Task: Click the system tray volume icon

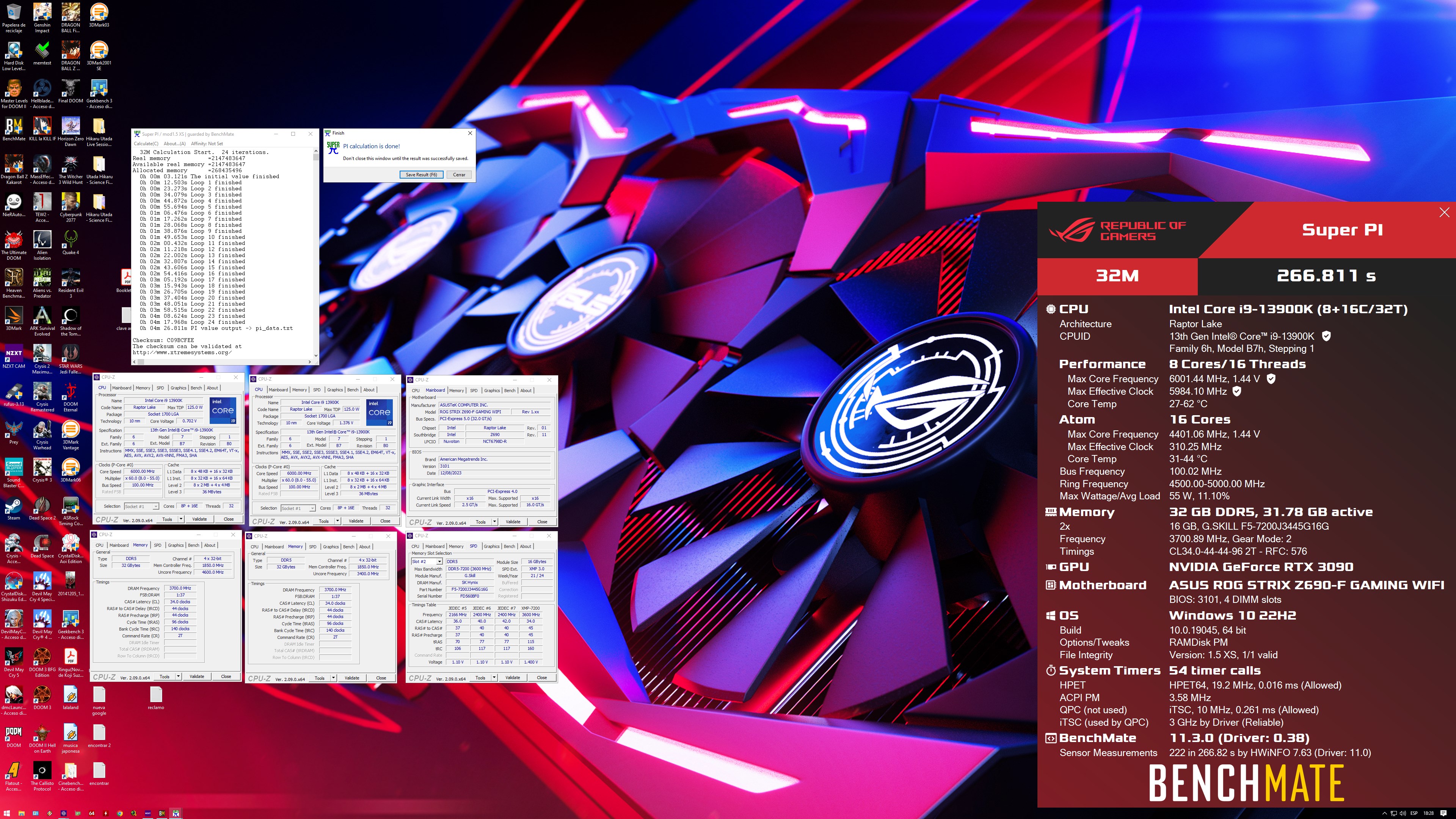Action: 1402,813
